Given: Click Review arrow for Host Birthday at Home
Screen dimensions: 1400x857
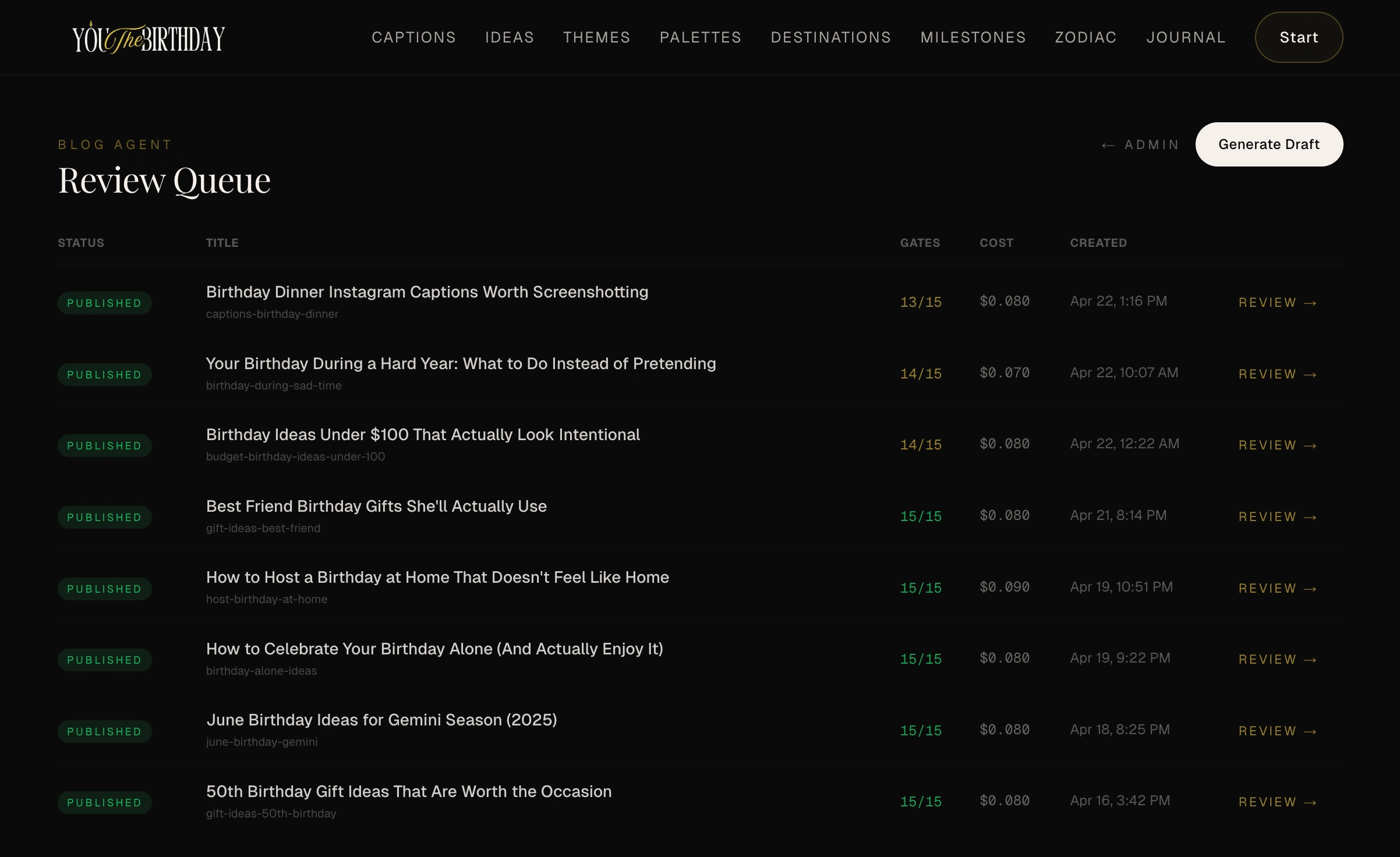Looking at the screenshot, I should pyautogui.click(x=1277, y=589).
